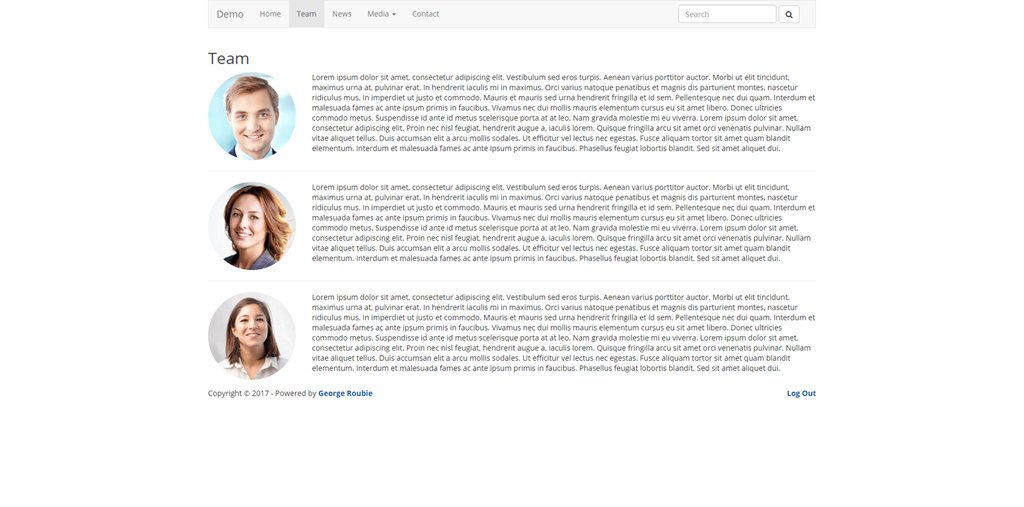Open the News page
Screen dimensions: 1024x507
coord(342,14)
